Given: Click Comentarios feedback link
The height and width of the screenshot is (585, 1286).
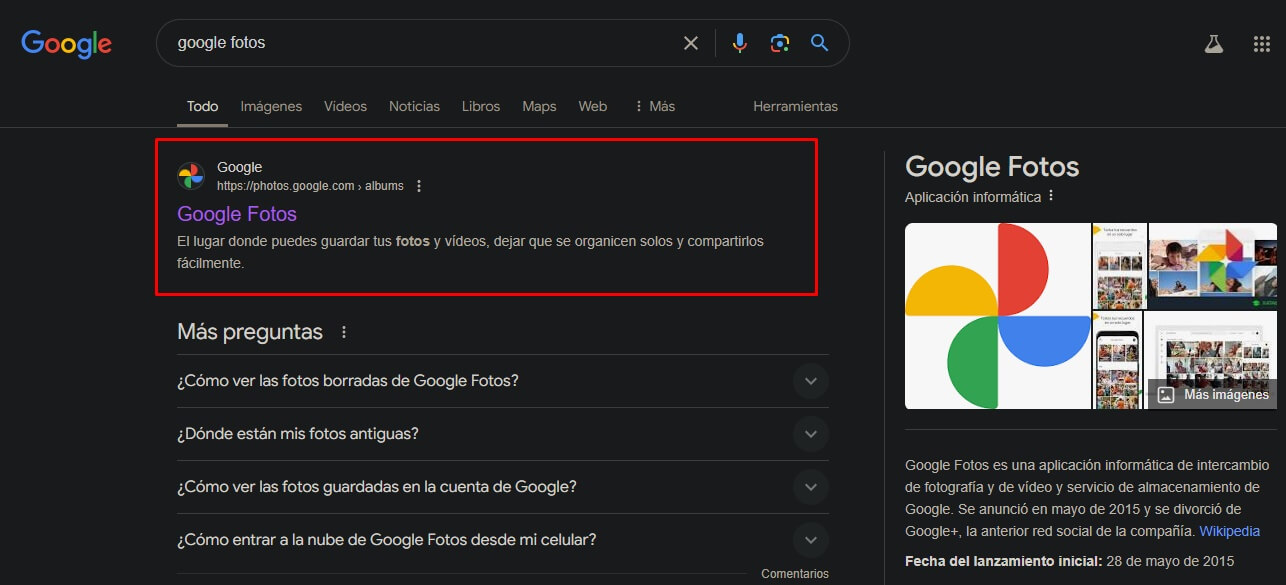Looking at the screenshot, I should [x=795, y=574].
